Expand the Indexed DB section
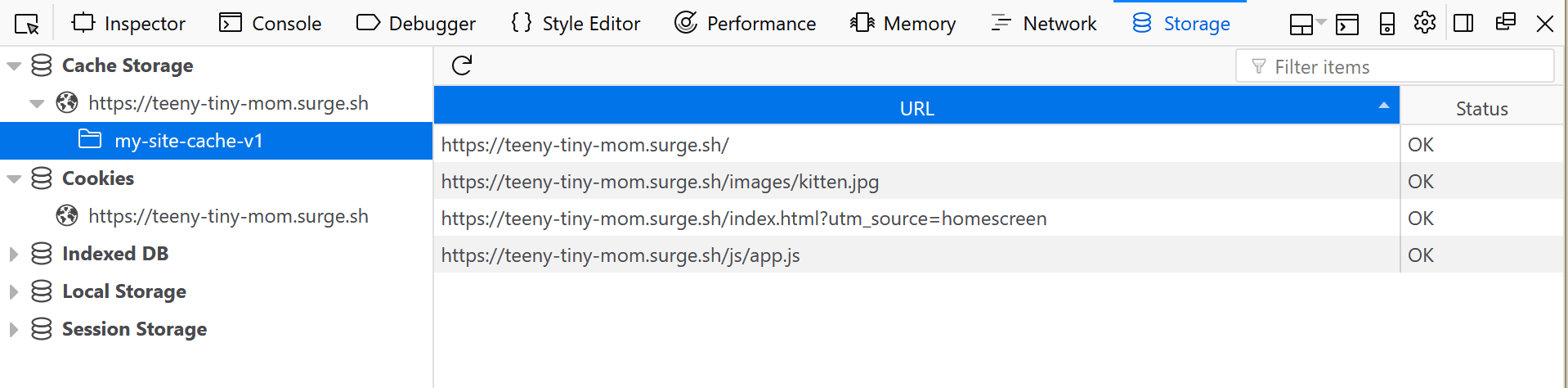 pyautogui.click(x=14, y=255)
